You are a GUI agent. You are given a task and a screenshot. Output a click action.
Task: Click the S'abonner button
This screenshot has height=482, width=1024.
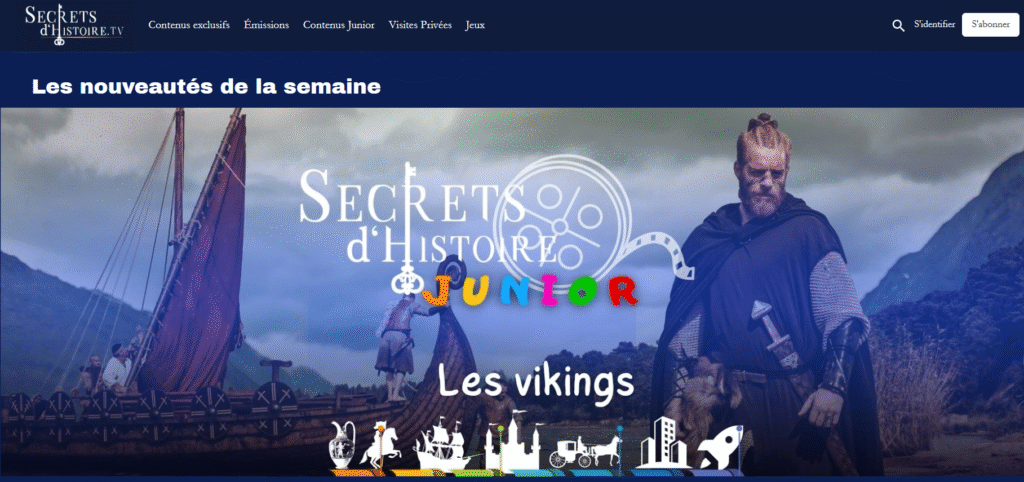pyautogui.click(x=990, y=25)
